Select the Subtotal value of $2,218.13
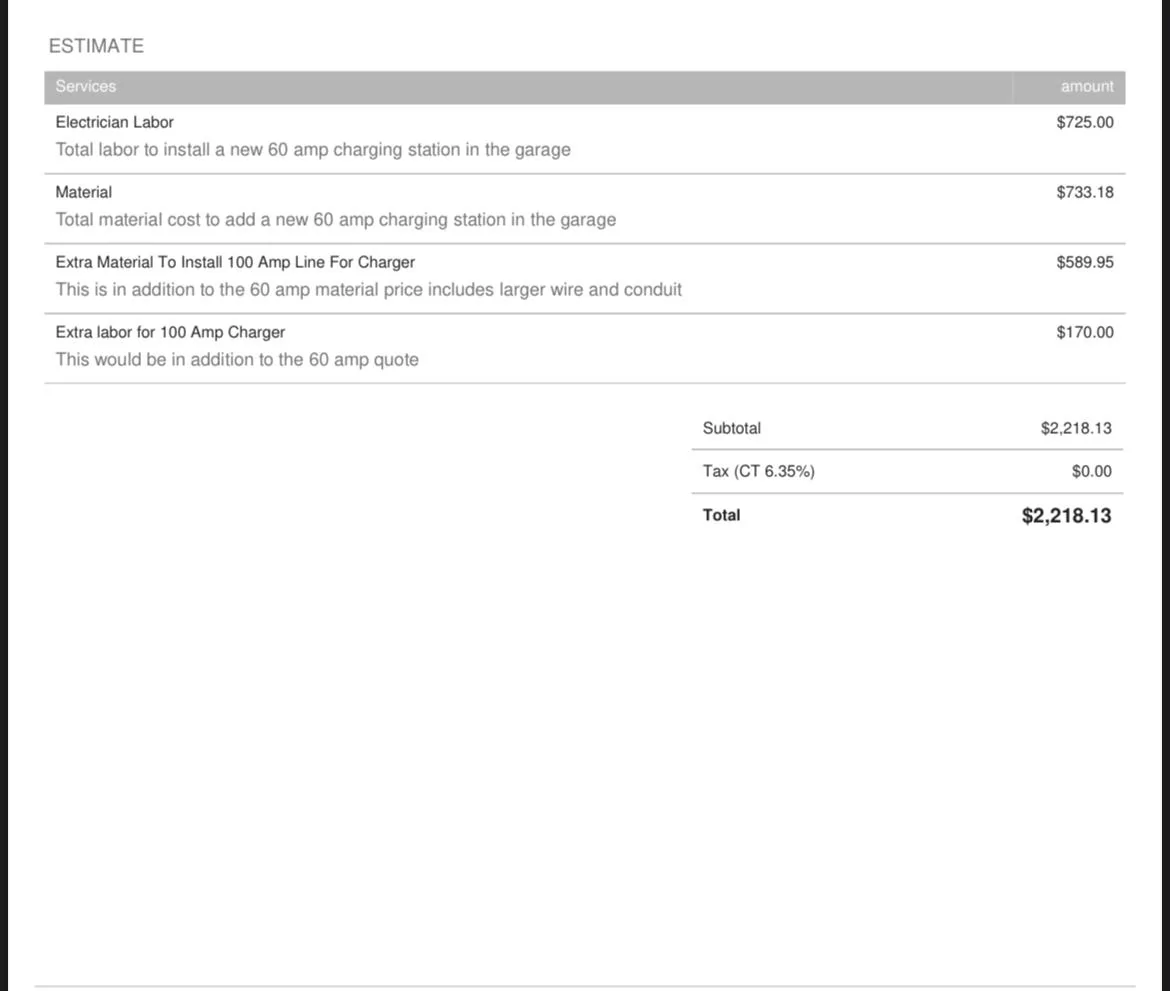 (1075, 428)
